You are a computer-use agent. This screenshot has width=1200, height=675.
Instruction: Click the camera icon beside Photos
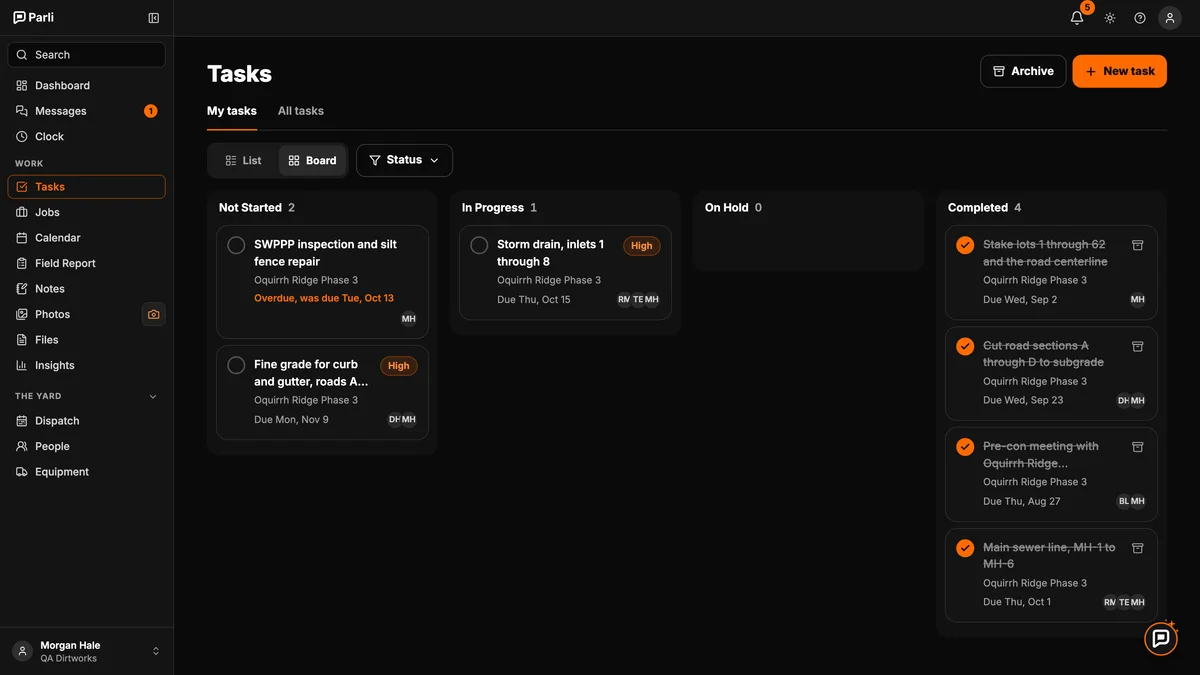tap(153, 314)
